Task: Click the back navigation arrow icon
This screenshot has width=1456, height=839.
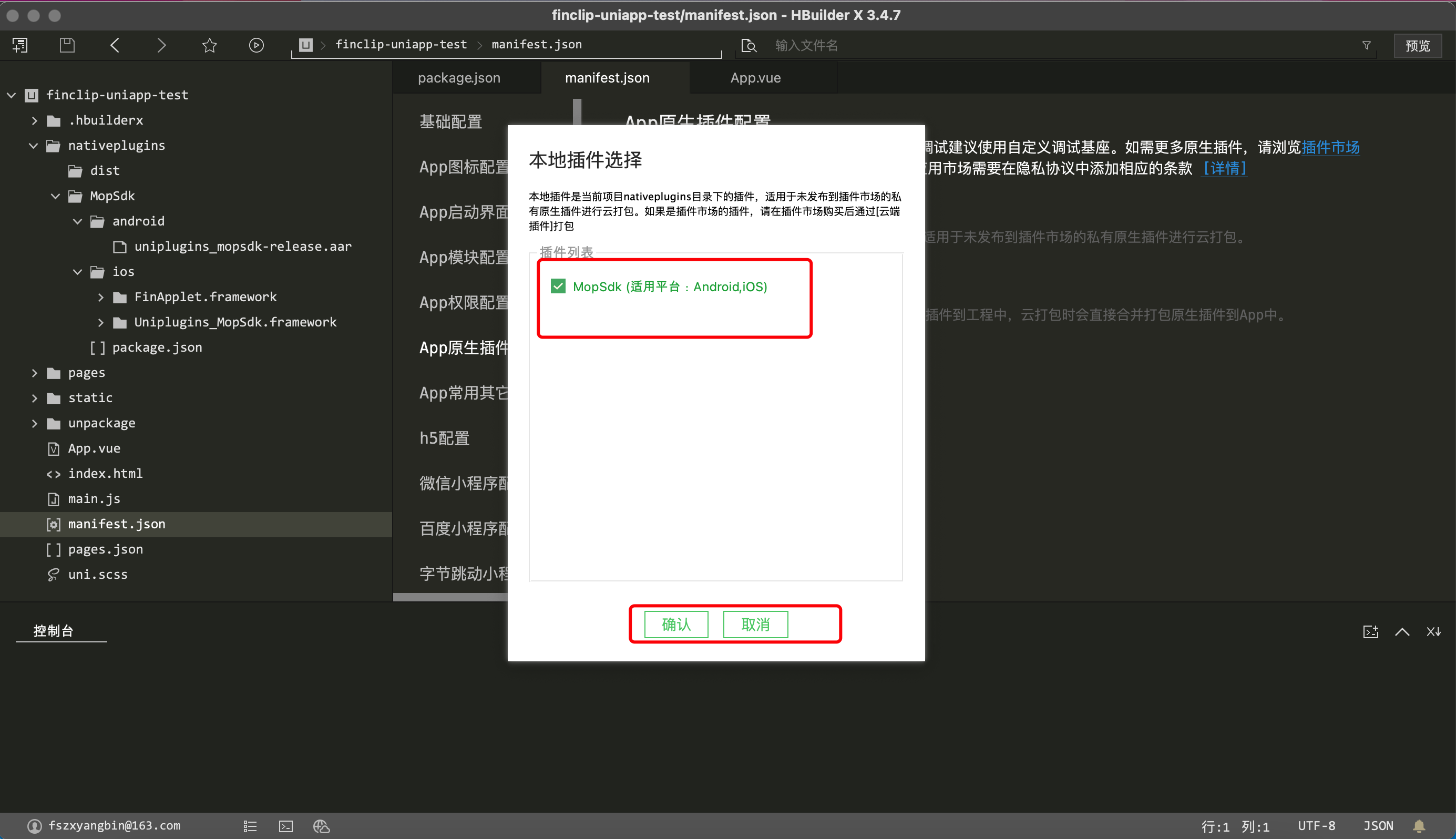Action: tap(115, 45)
